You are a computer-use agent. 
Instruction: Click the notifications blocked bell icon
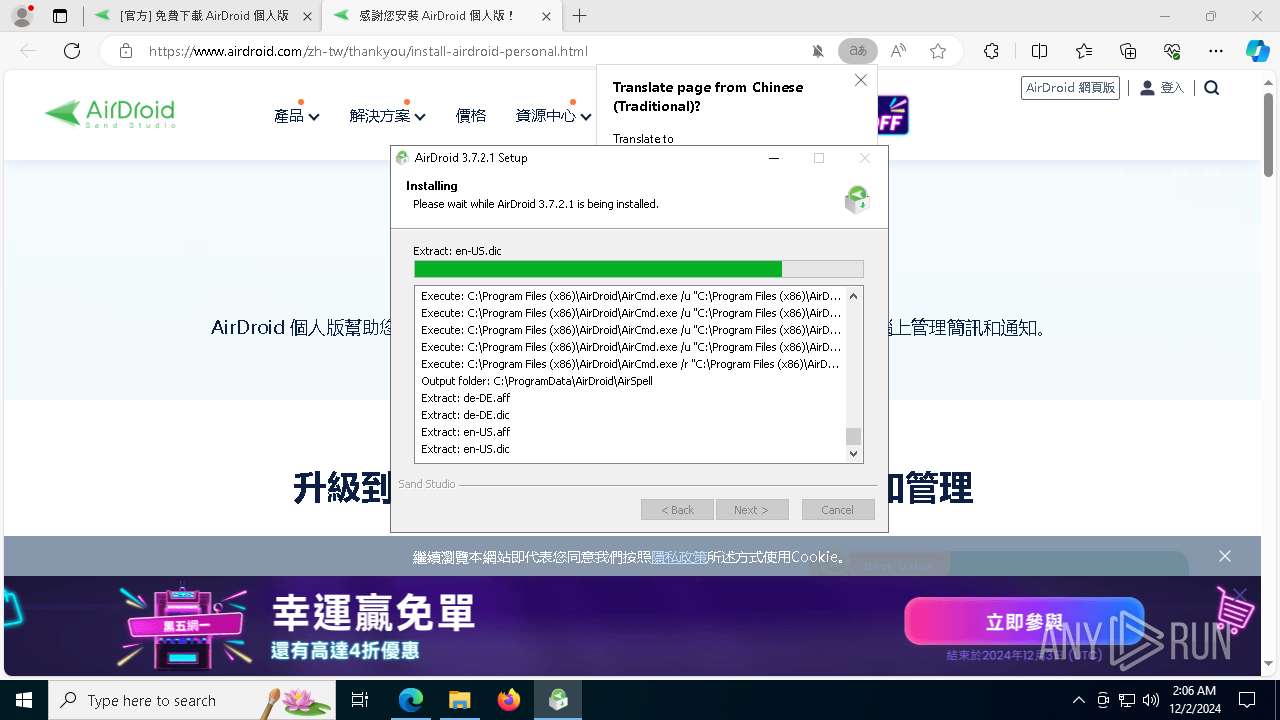(x=818, y=51)
